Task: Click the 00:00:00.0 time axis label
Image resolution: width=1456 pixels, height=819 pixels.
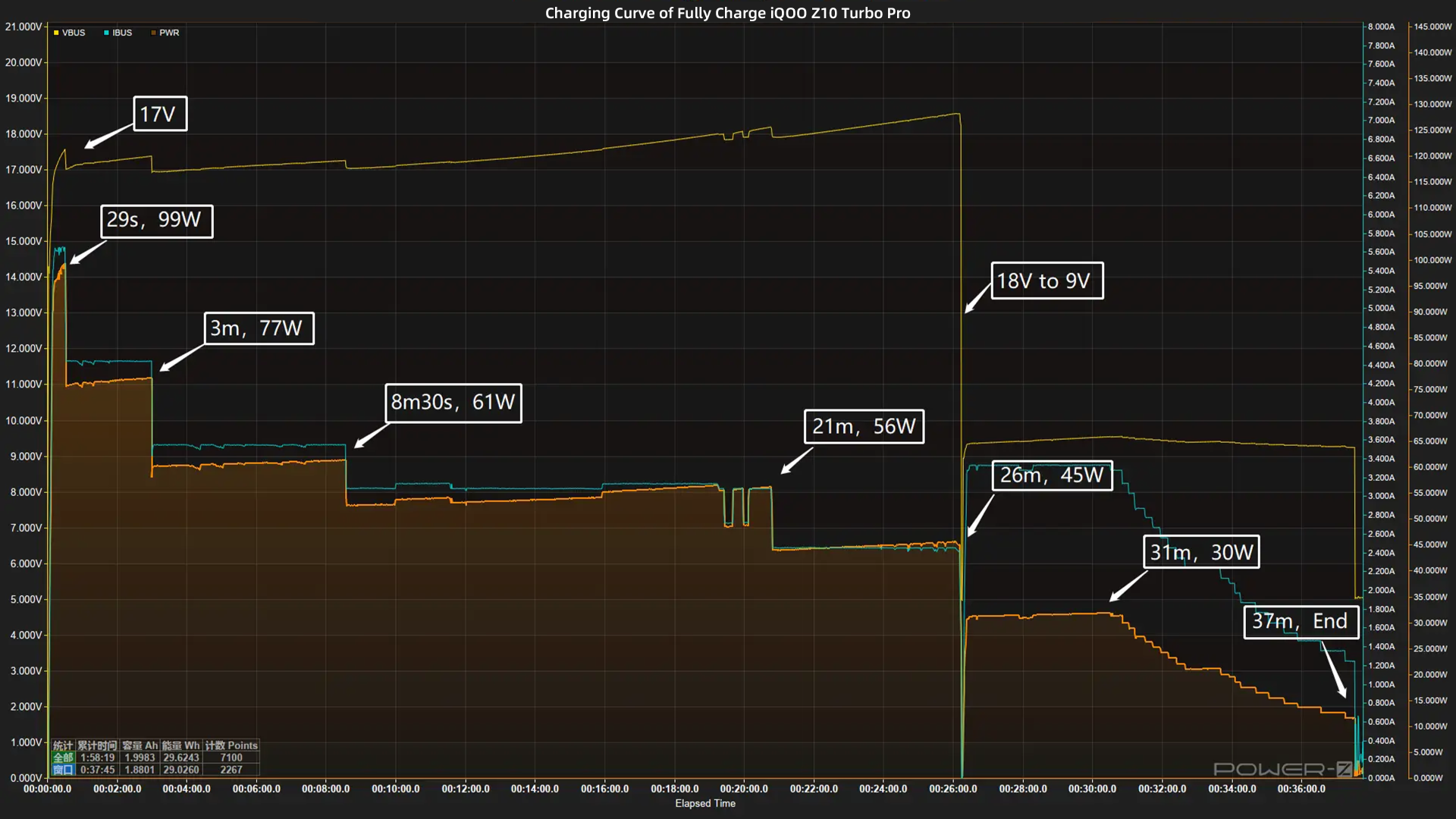Action: [x=47, y=789]
